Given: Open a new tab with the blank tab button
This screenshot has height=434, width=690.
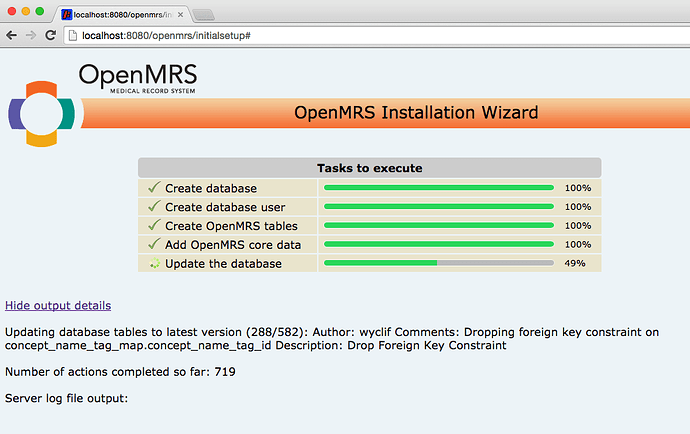Looking at the screenshot, I should (x=204, y=15).
